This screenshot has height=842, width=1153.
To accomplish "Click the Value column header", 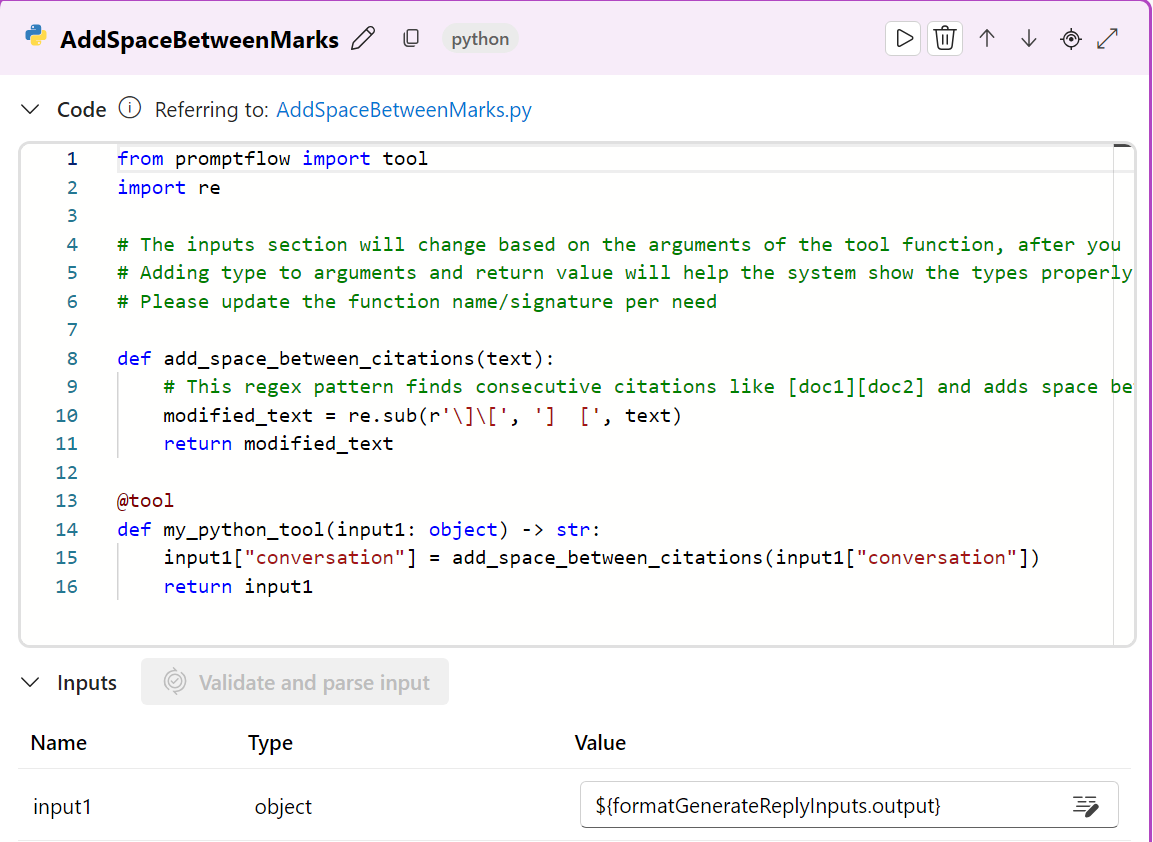I will 600,743.
